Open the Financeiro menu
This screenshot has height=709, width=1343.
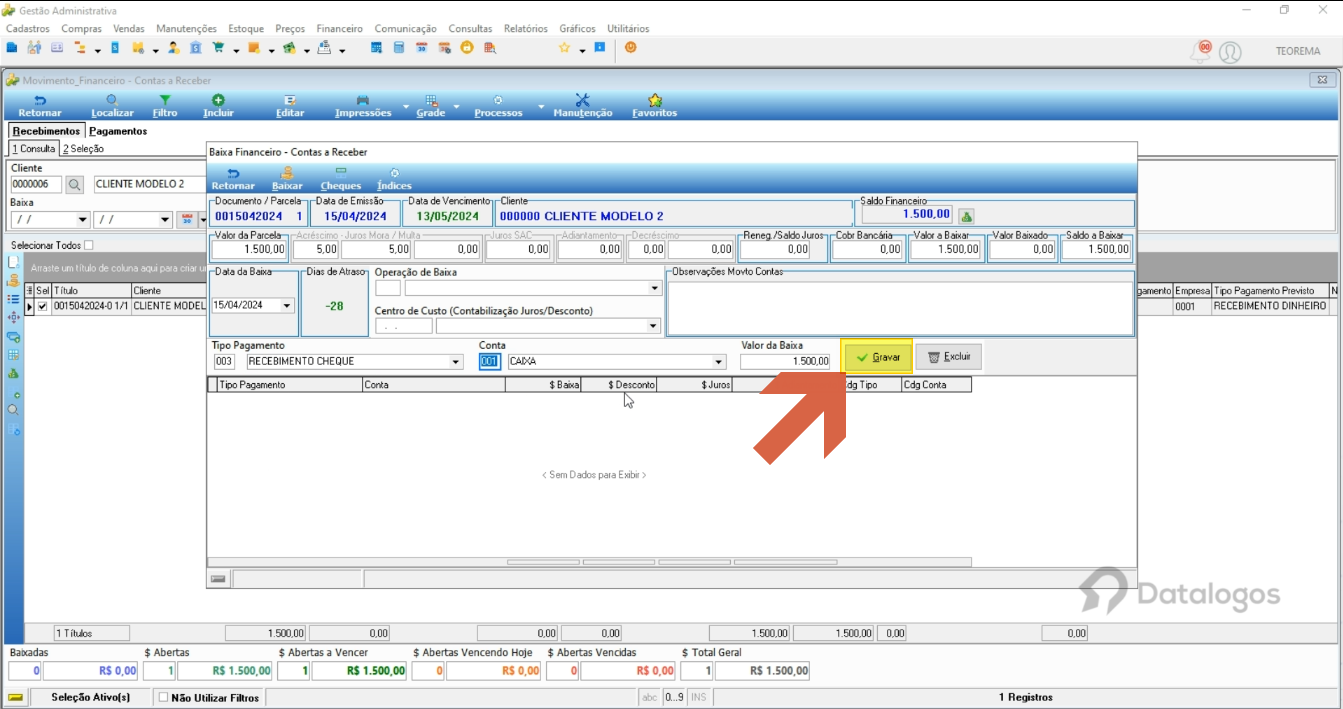339,29
